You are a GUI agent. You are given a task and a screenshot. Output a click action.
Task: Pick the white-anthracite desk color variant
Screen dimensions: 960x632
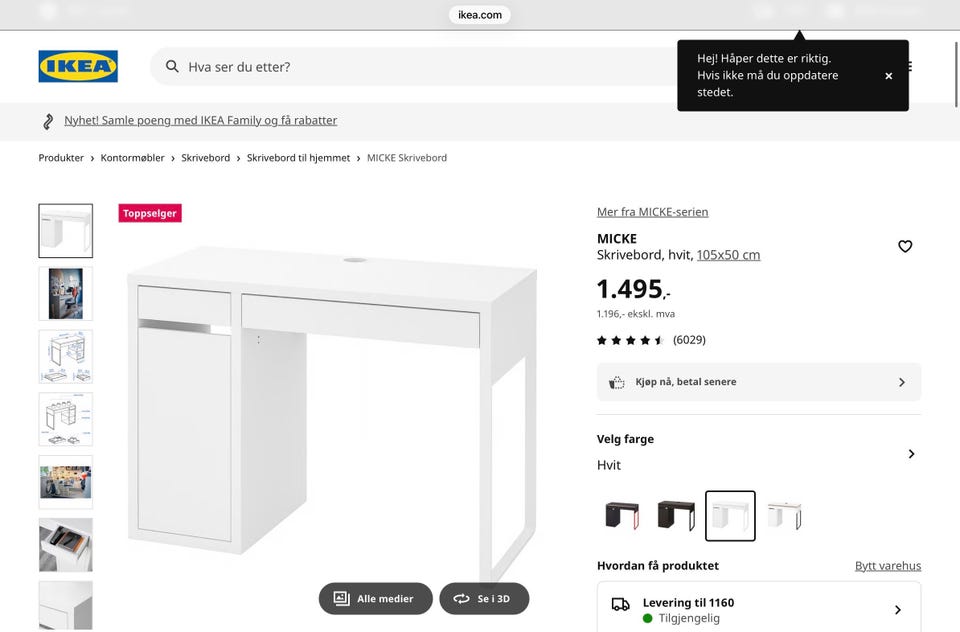pyautogui.click(x=784, y=516)
